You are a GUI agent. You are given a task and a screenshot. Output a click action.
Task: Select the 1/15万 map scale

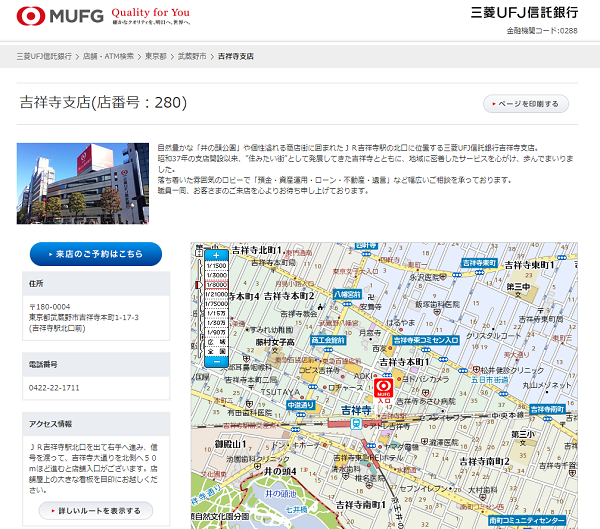[217, 313]
